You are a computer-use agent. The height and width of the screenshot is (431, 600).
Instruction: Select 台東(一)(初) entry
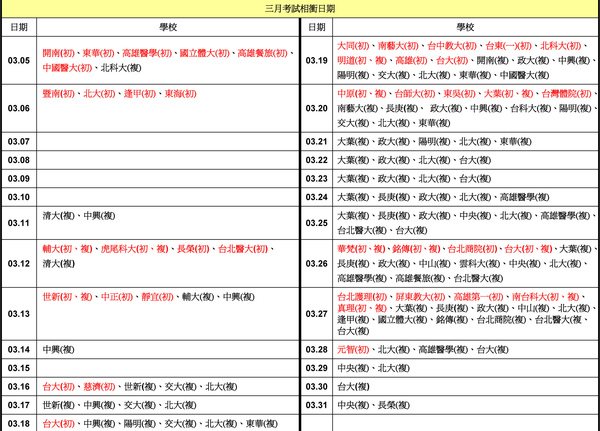pos(509,46)
